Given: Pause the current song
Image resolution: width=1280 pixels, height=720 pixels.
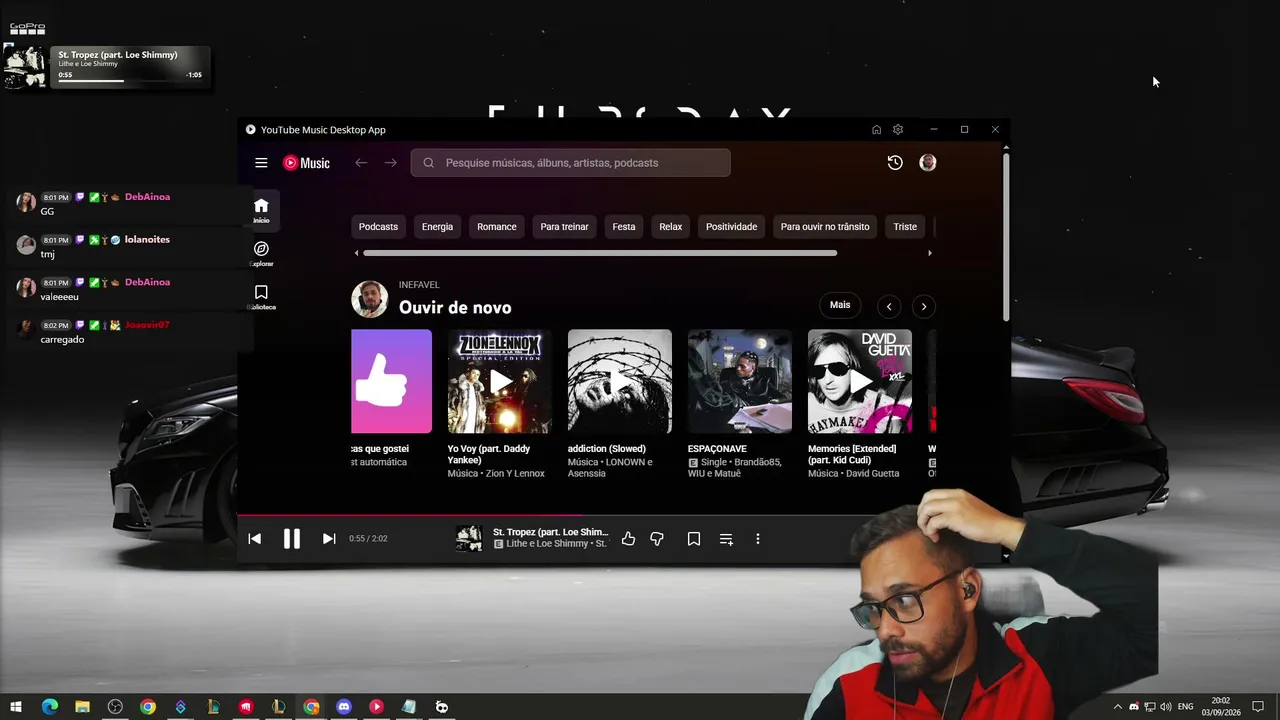Looking at the screenshot, I should tap(291, 539).
